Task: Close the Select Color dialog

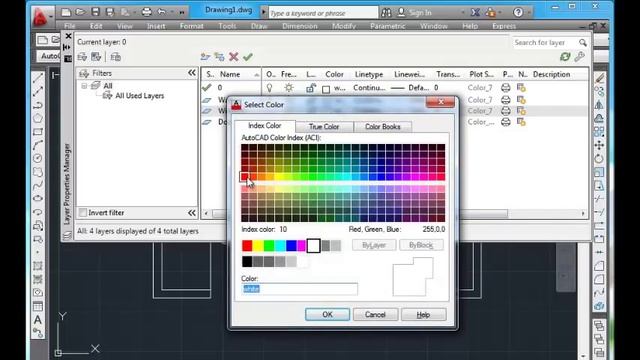Action: click(x=440, y=102)
